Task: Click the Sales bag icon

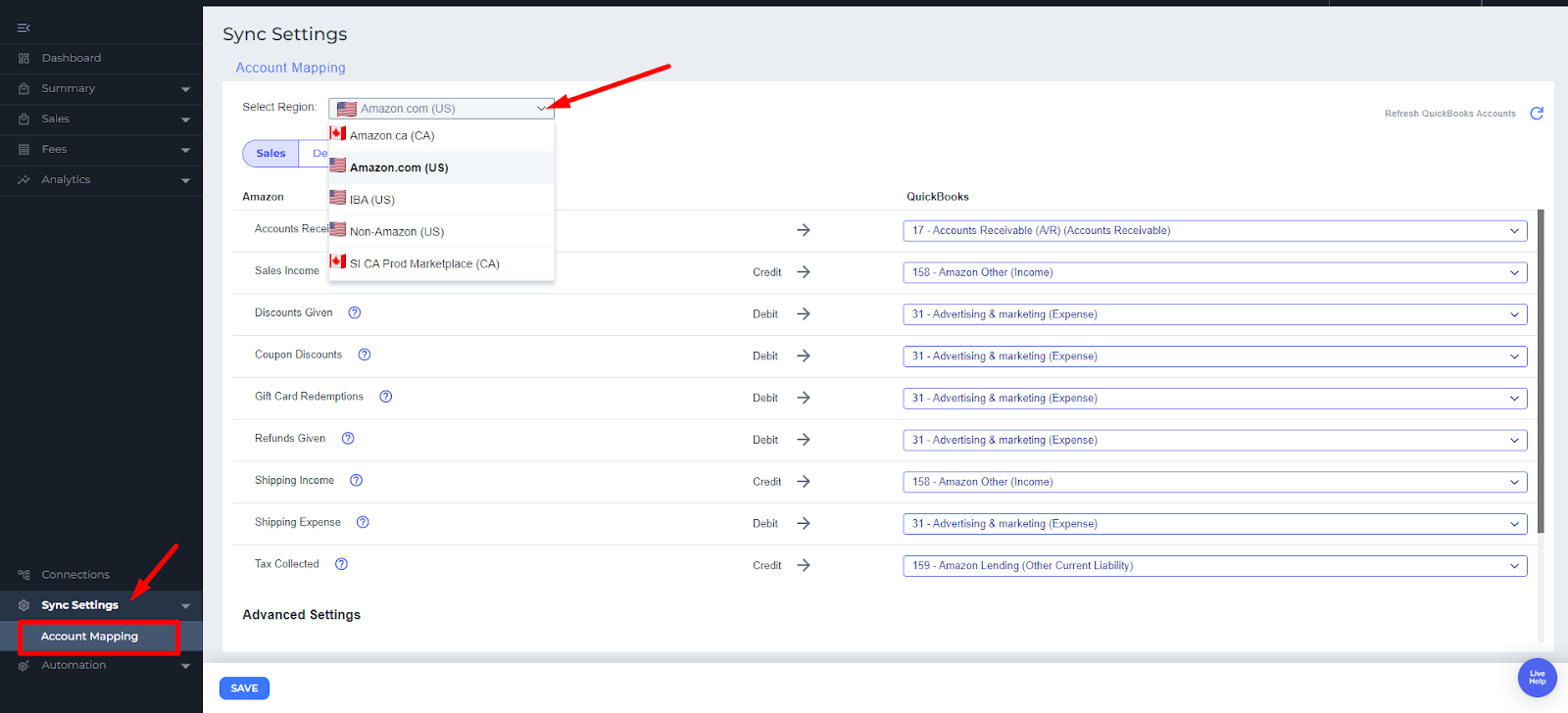Action: click(x=24, y=119)
